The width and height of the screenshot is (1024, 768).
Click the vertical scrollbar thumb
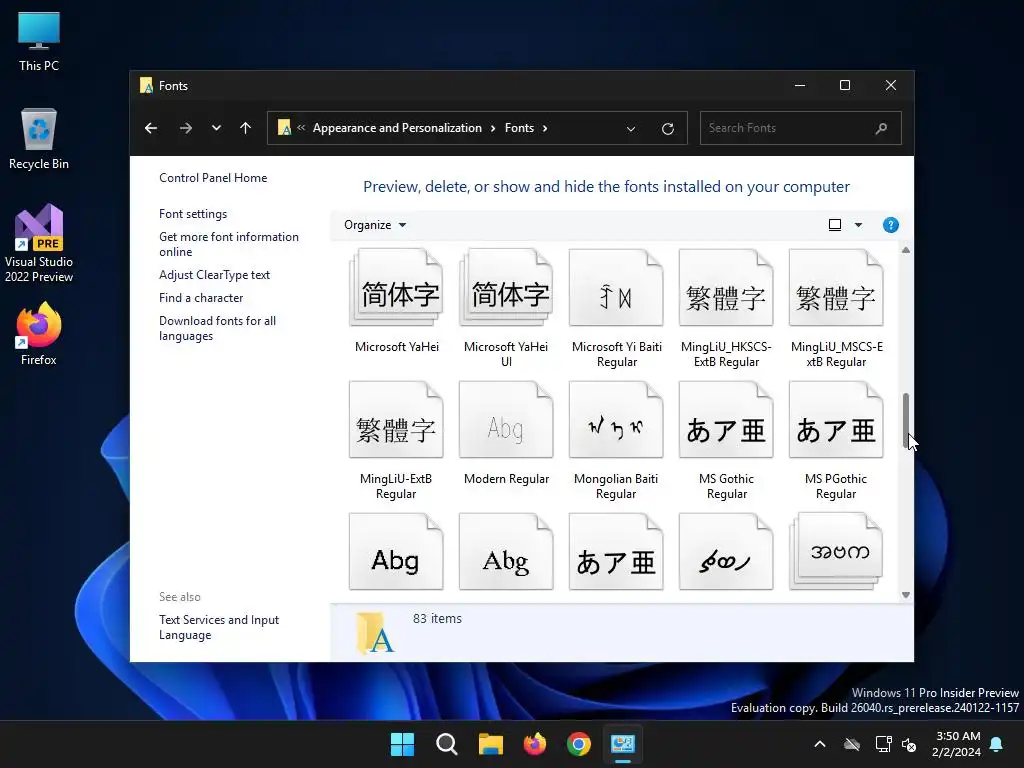coord(906,419)
